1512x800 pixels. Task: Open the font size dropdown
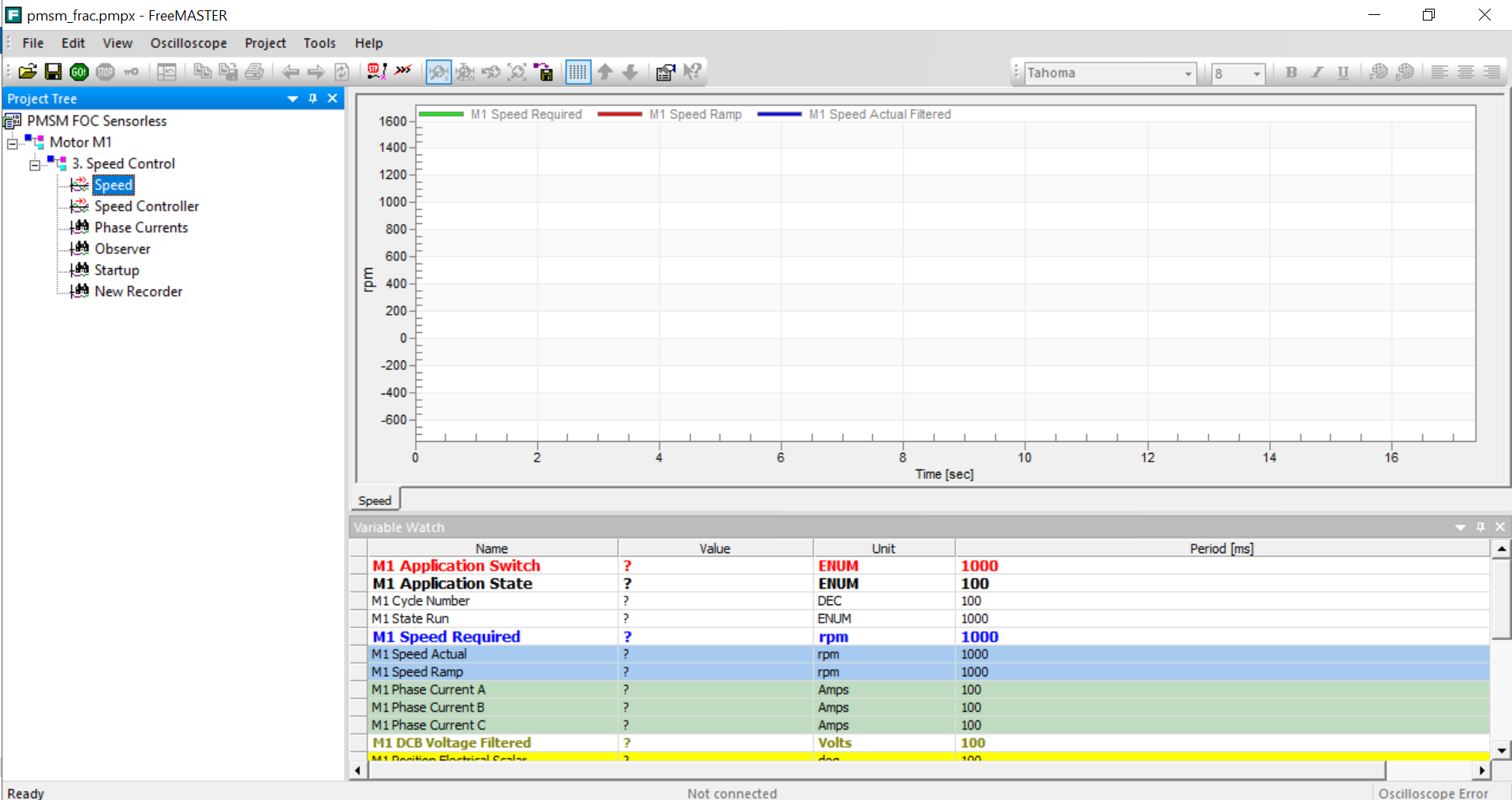[1256, 73]
